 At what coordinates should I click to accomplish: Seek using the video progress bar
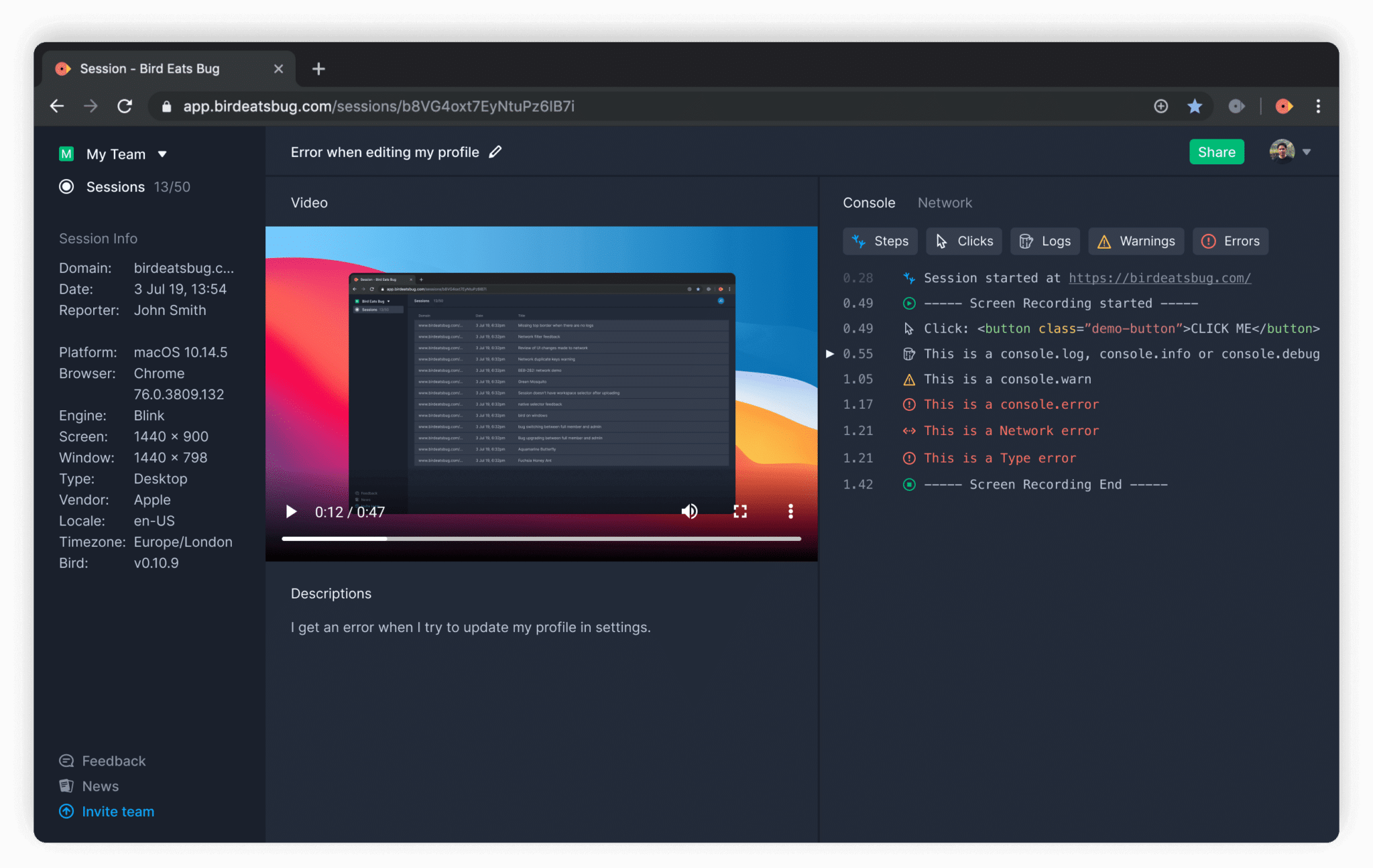point(542,538)
